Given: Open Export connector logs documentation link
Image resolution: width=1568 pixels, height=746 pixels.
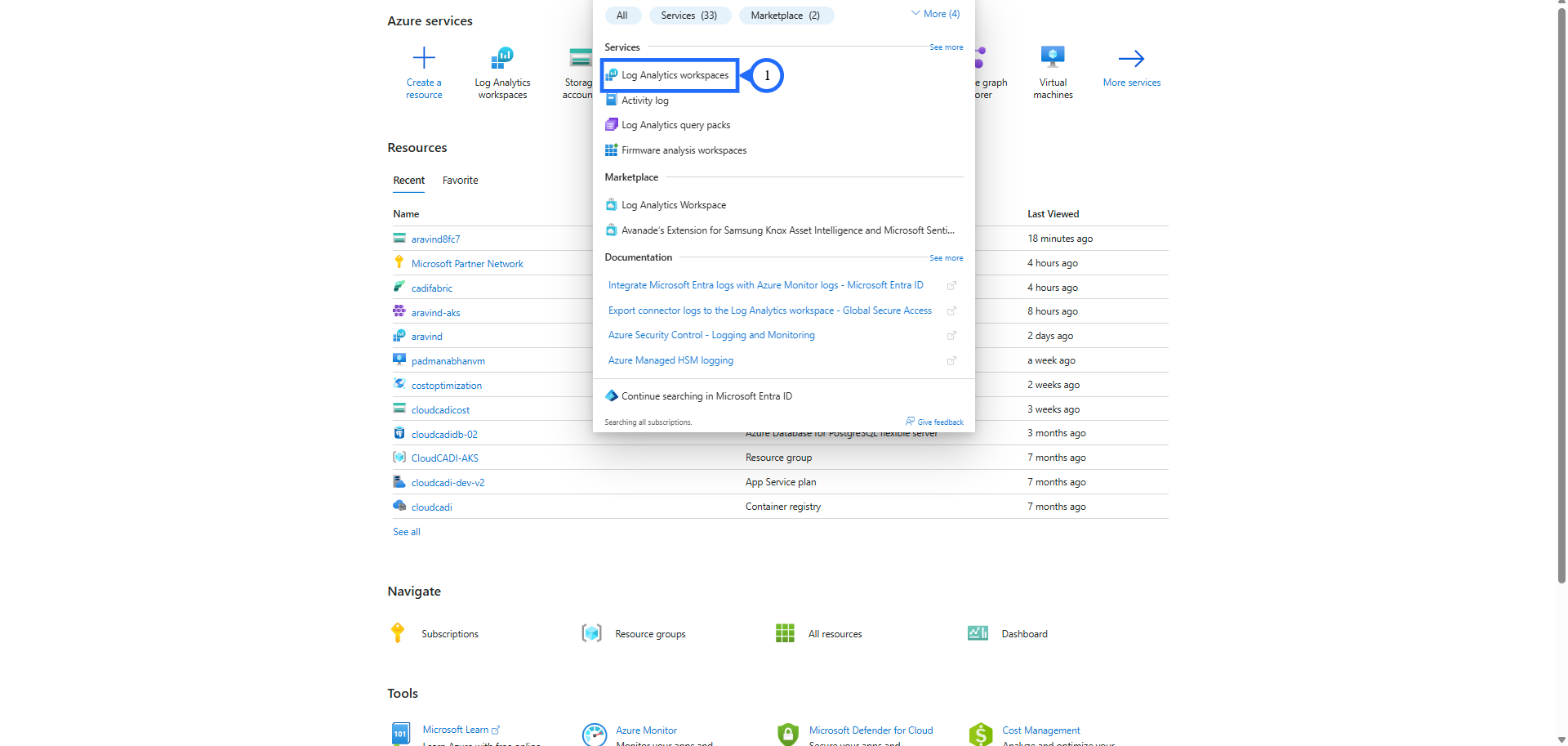Looking at the screenshot, I should [770, 310].
